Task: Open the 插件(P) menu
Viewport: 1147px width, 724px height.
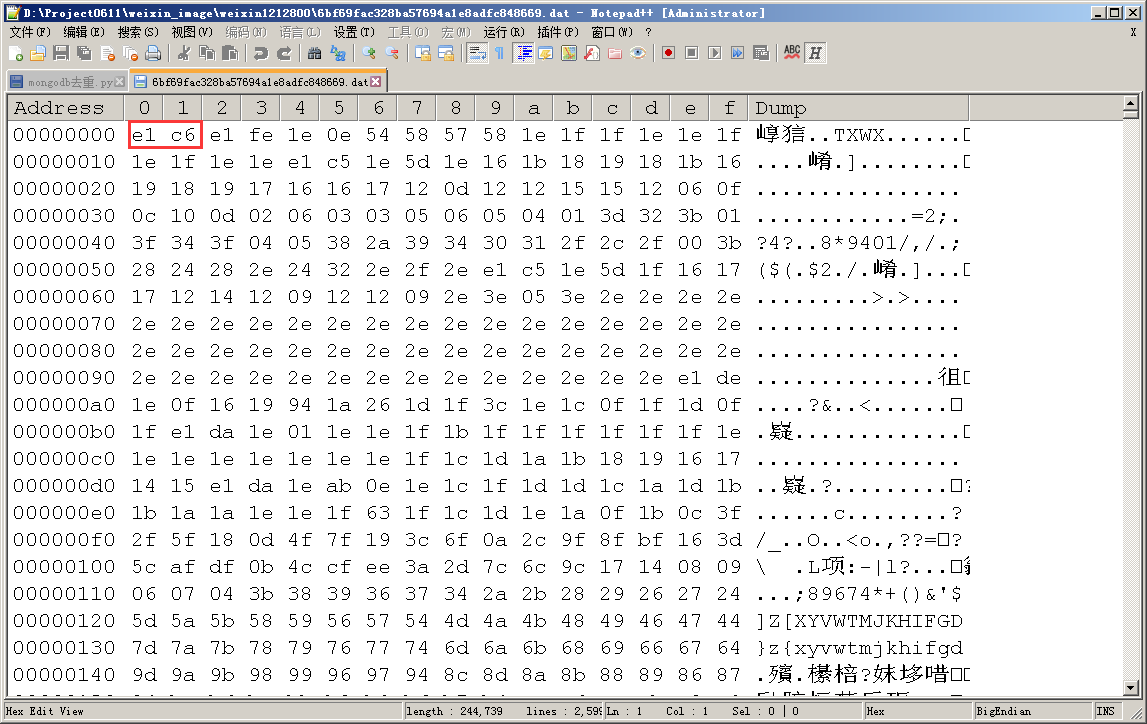Action: 558,32
